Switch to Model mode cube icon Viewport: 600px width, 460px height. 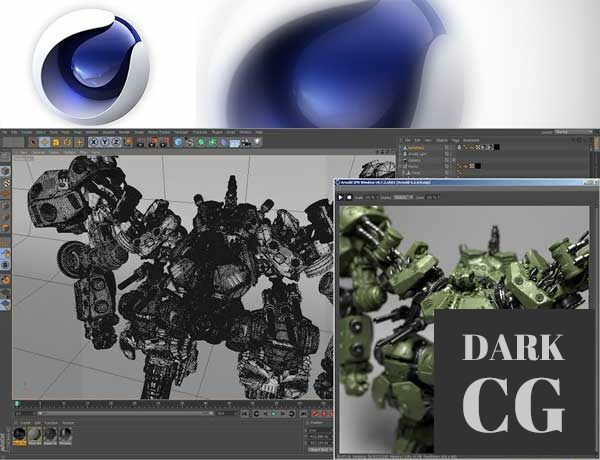pyautogui.click(x=5, y=171)
